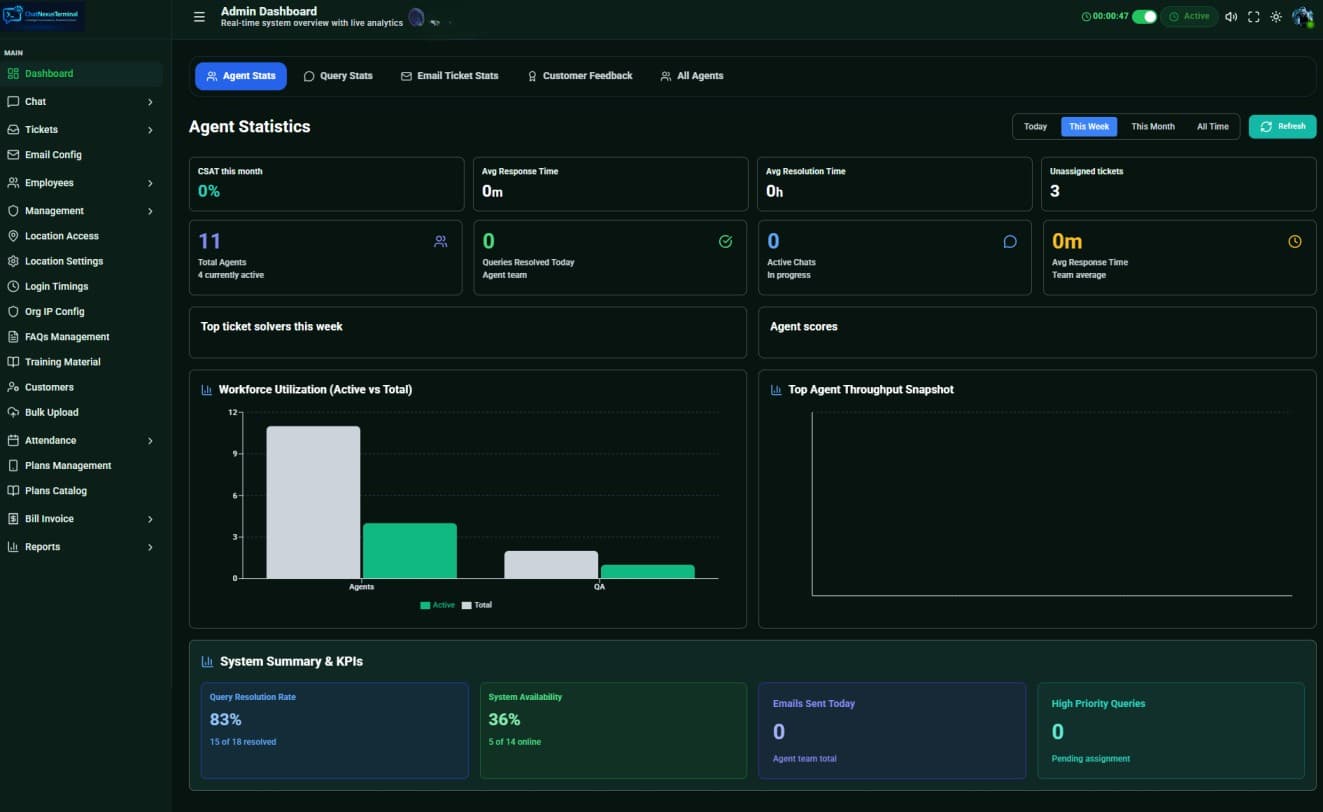Click the Bill Invoice icon
Screen dimensions: 1323x812
coord(14,519)
